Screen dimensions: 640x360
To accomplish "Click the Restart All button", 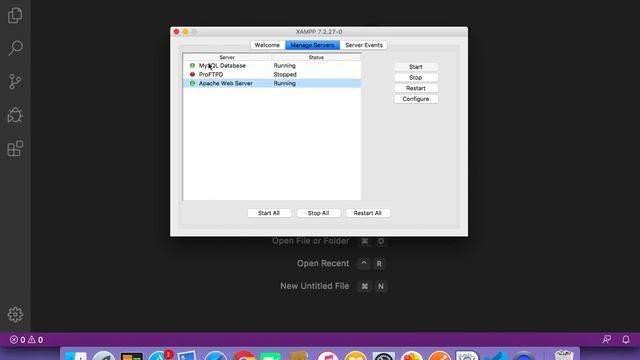I will (368, 213).
